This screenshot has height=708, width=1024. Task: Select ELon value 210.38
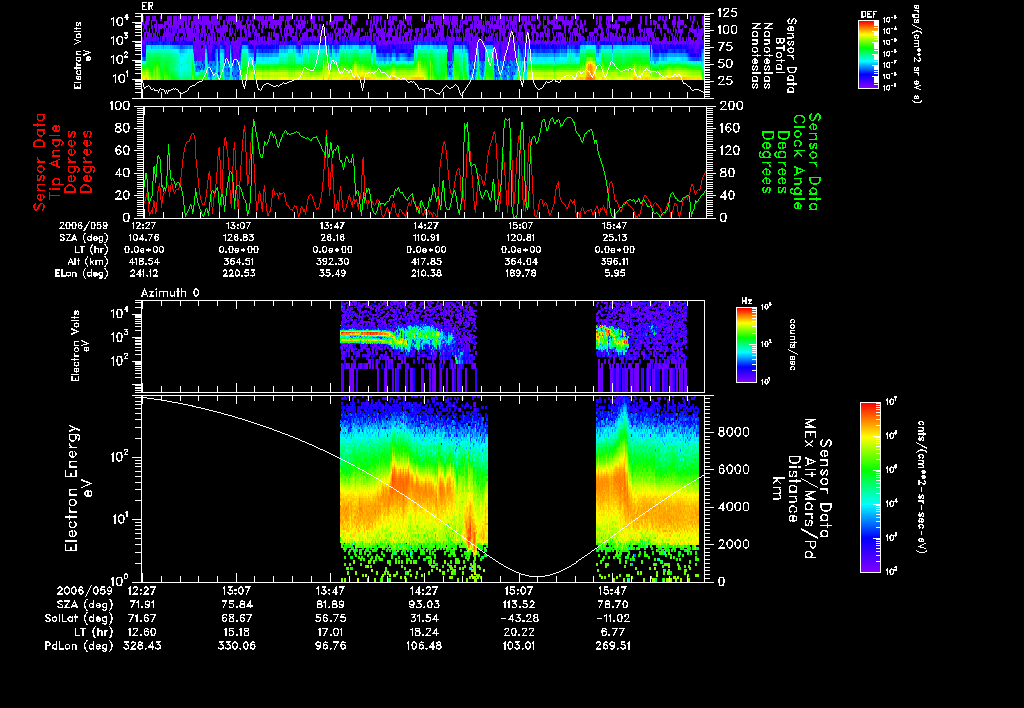pos(426,274)
